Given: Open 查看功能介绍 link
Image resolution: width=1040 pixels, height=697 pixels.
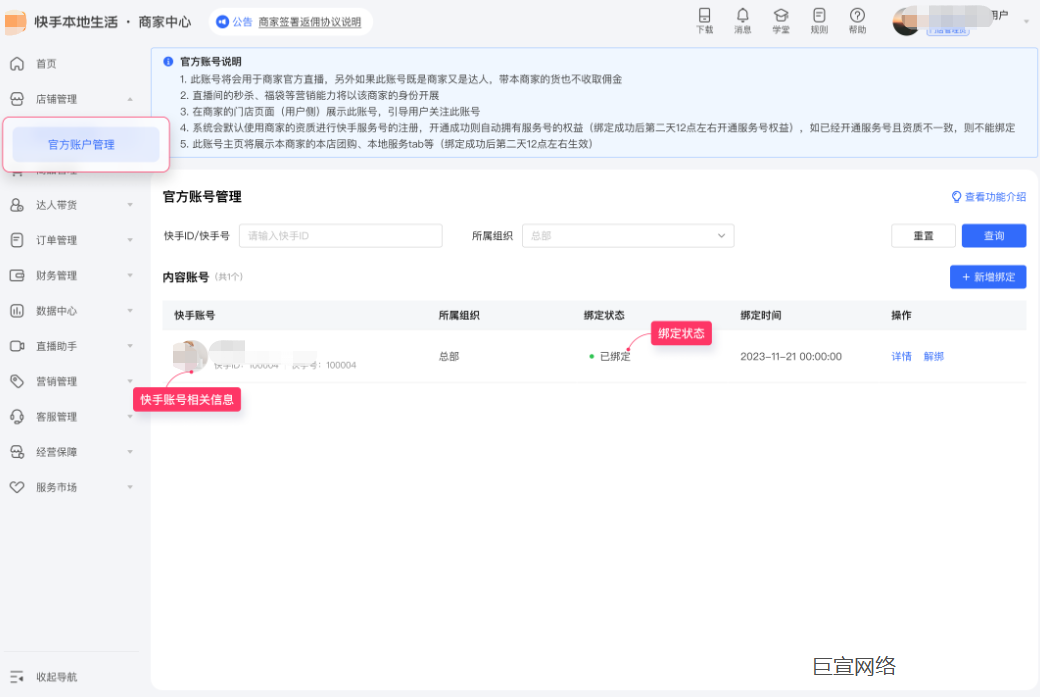Looking at the screenshot, I should 990,197.
